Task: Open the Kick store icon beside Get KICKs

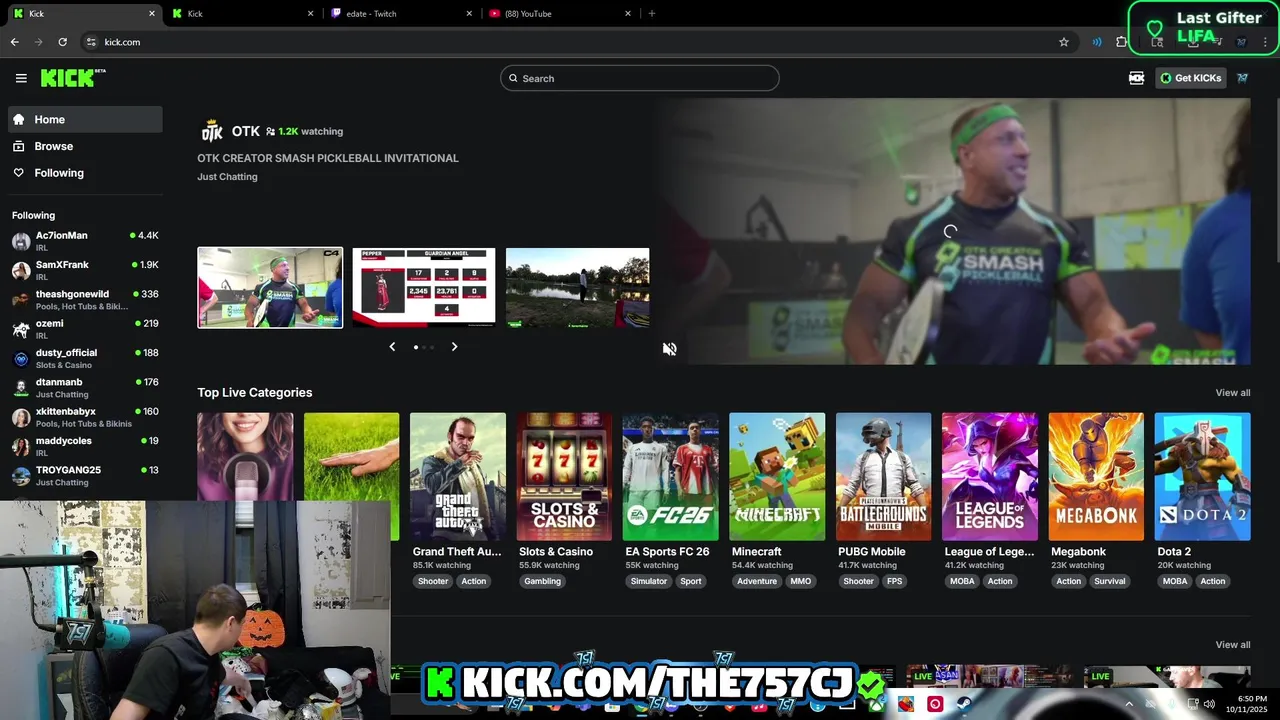Action: tap(1136, 78)
